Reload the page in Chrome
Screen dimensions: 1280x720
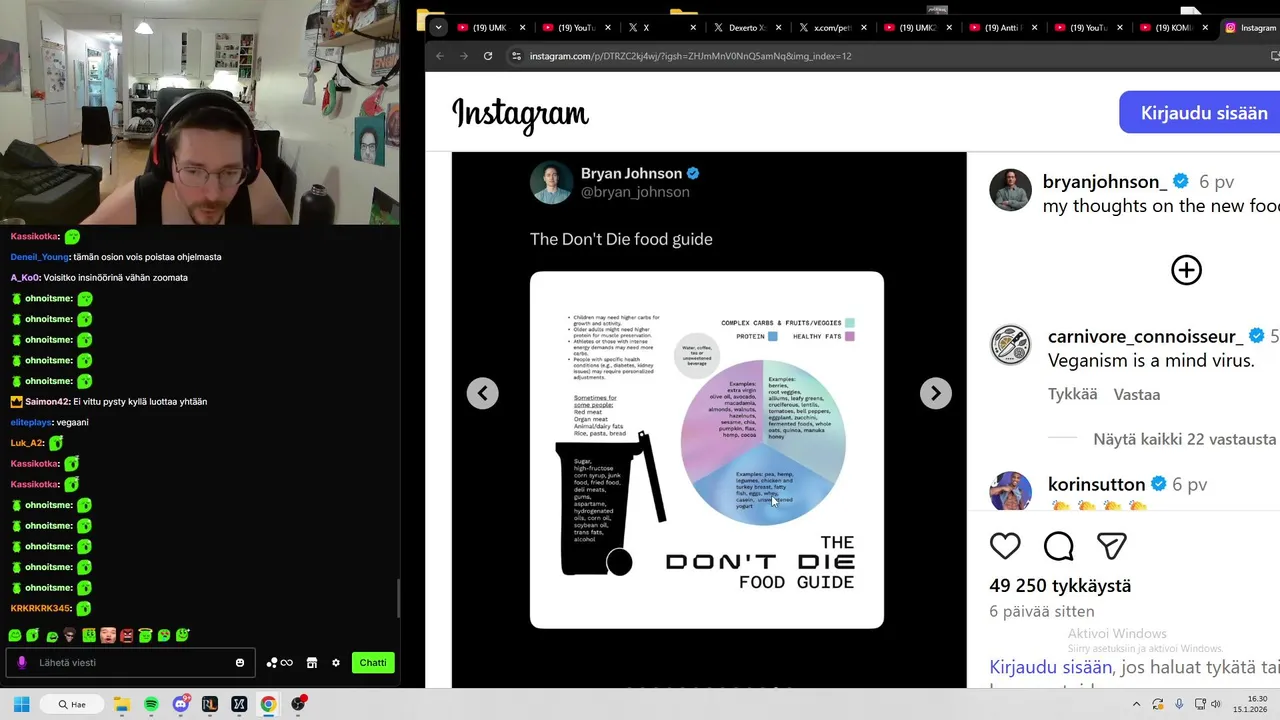pos(488,56)
